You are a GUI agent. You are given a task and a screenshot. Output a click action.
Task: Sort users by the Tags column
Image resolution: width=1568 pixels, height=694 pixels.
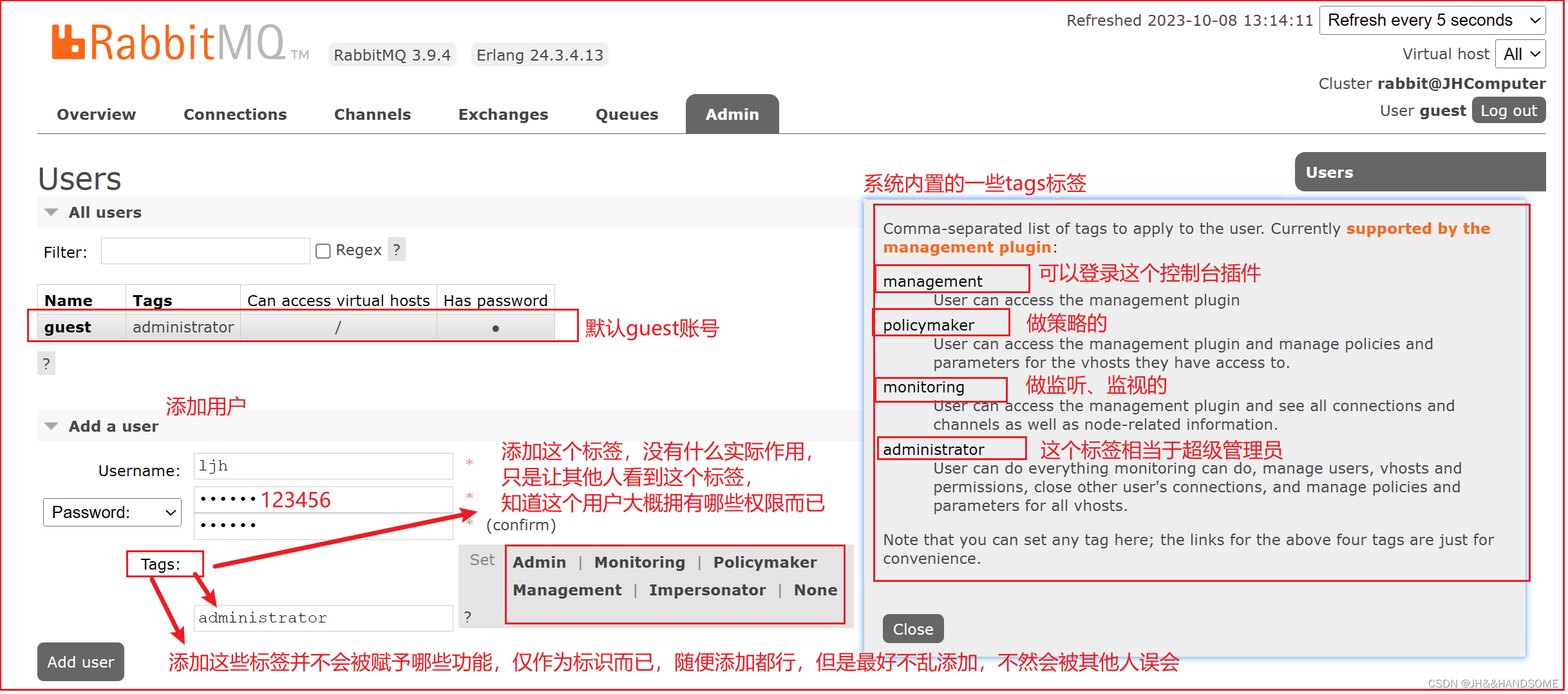coord(153,301)
